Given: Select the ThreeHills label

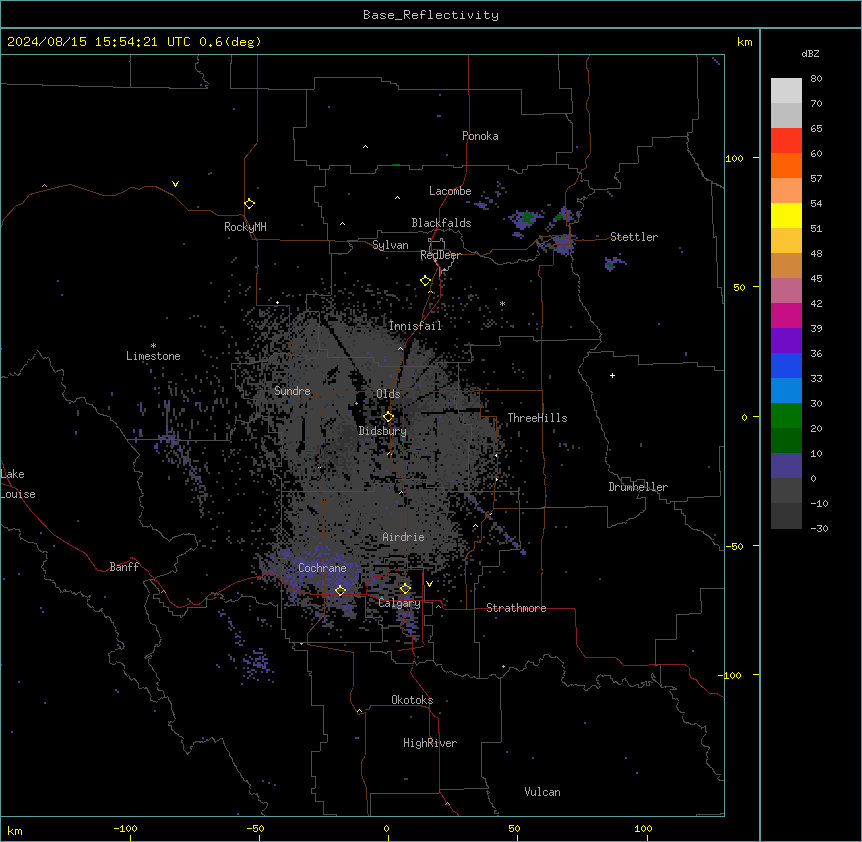Looking at the screenshot, I should pyautogui.click(x=537, y=418).
